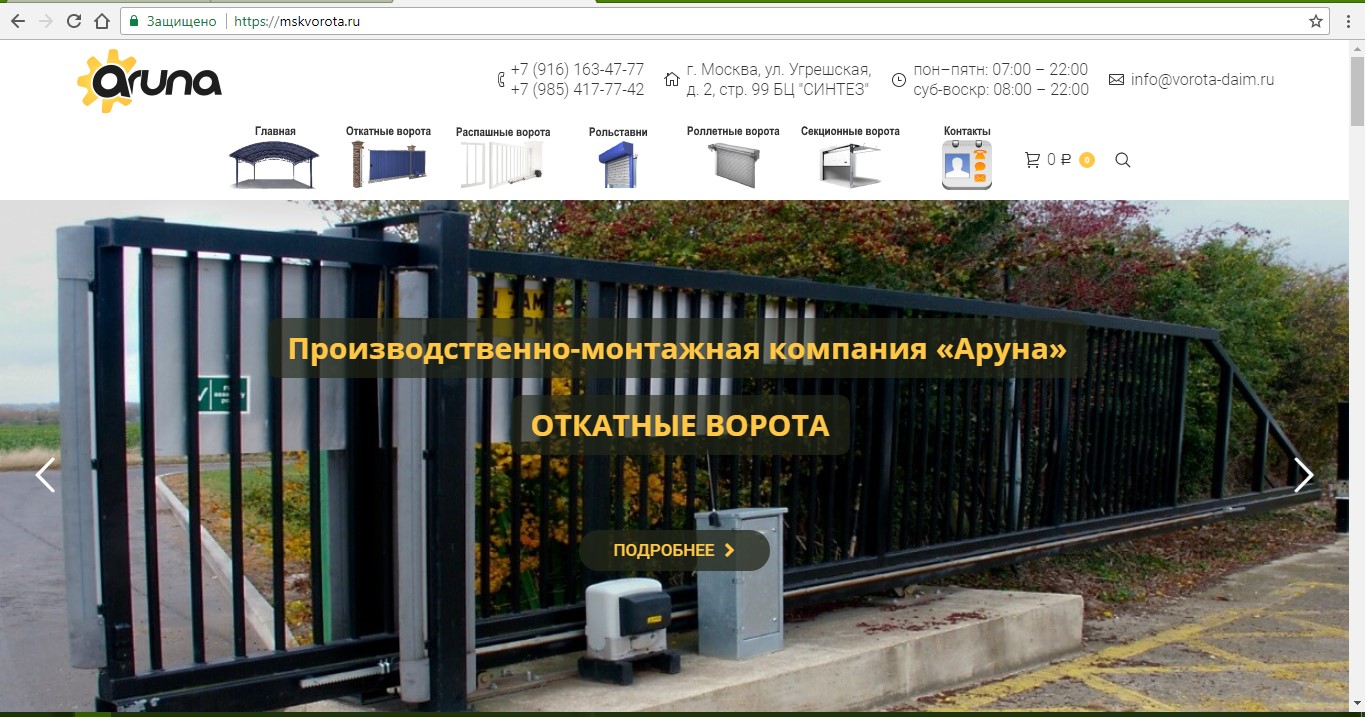
Task: Click the canopy image under Главная
Action: point(274,165)
